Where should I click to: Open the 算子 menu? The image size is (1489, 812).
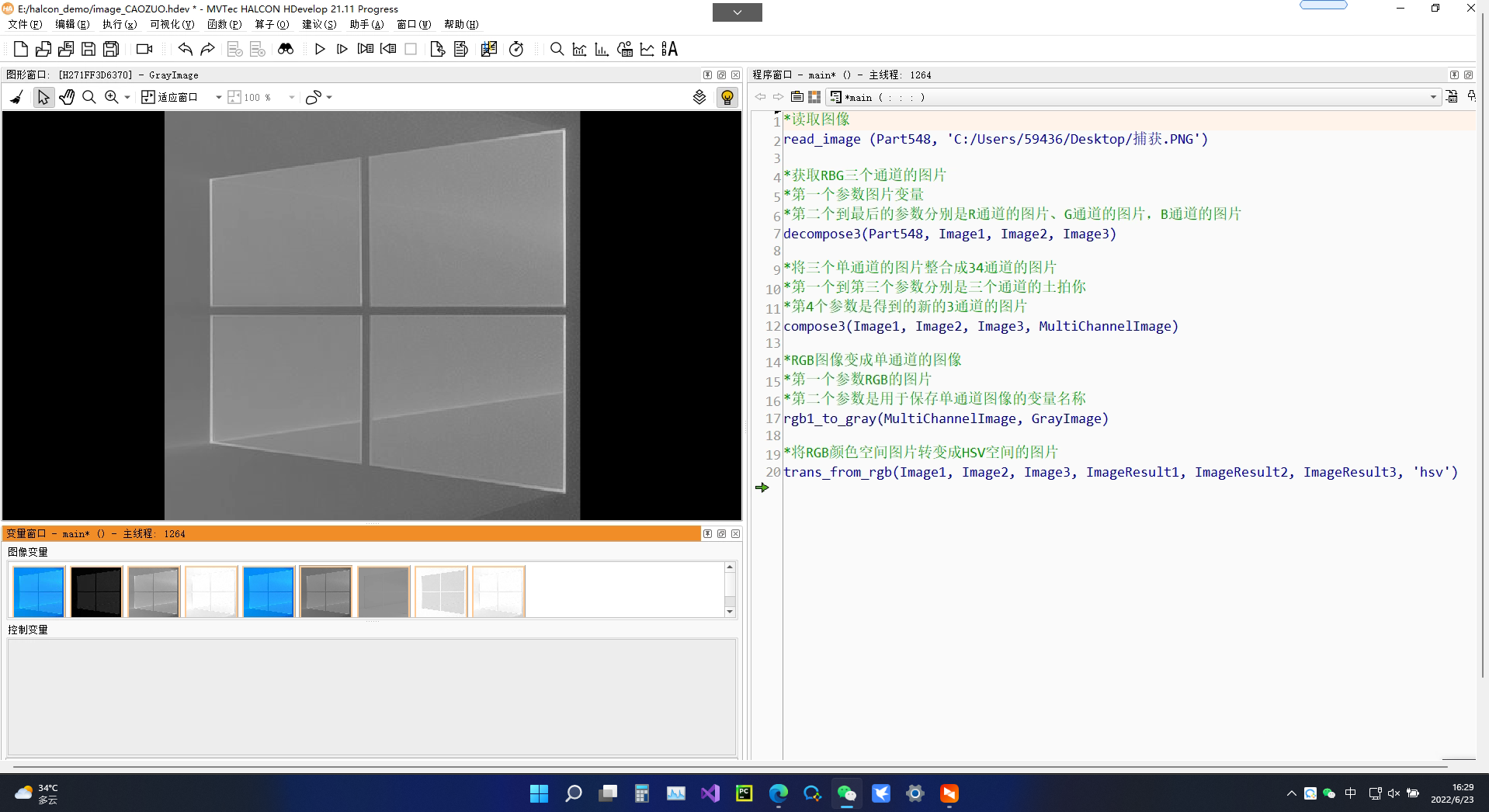coord(272,25)
